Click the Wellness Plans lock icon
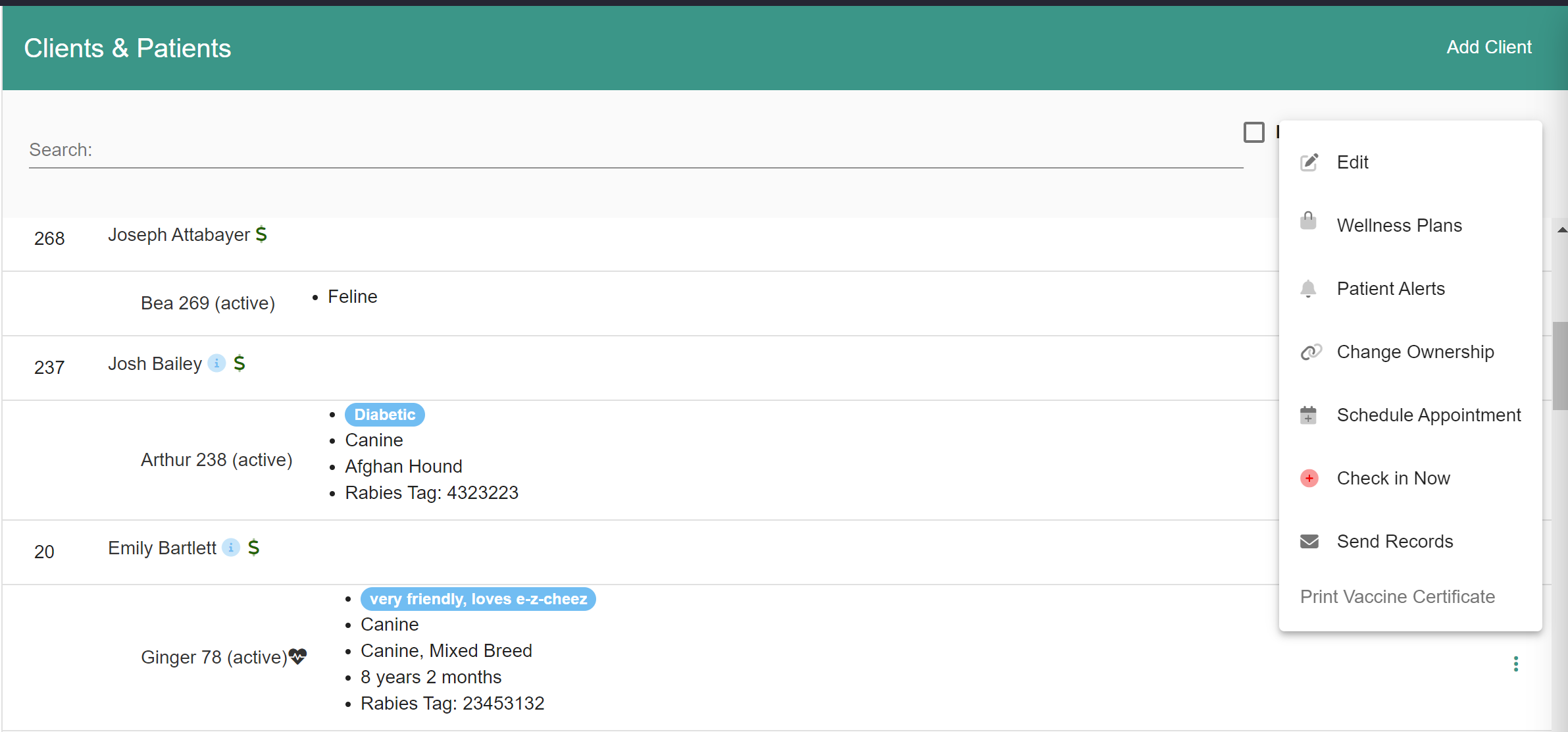The width and height of the screenshot is (1568, 732). pos(1308,221)
